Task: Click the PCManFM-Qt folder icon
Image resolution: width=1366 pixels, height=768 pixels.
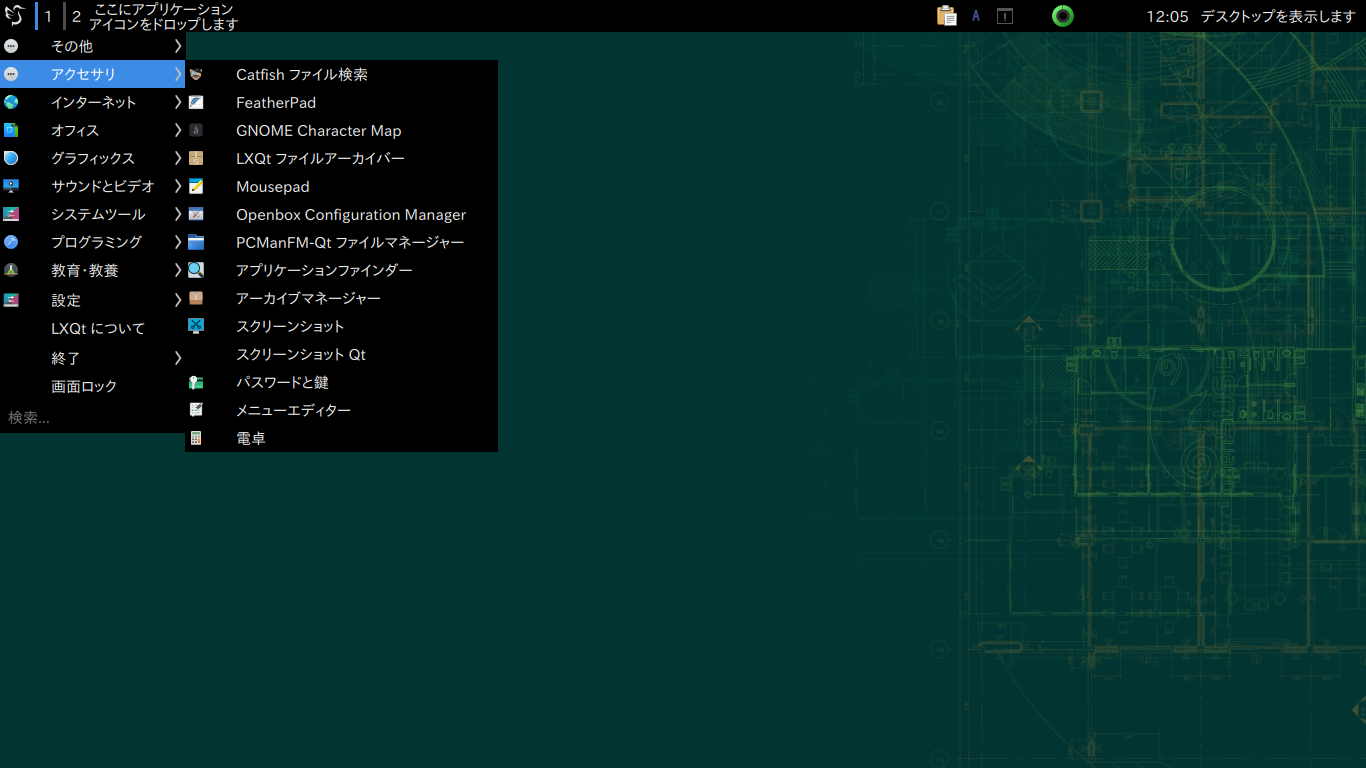Action: (x=196, y=242)
